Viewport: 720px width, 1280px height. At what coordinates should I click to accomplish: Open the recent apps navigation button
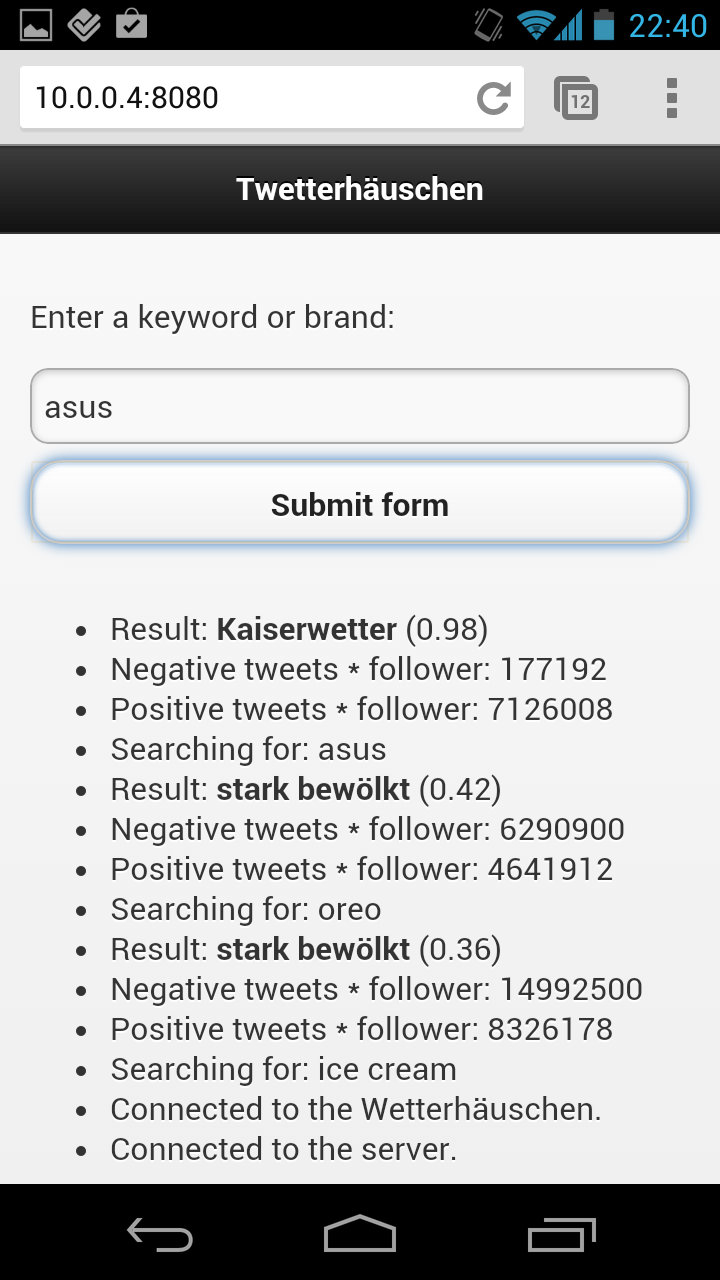[561, 1234]
